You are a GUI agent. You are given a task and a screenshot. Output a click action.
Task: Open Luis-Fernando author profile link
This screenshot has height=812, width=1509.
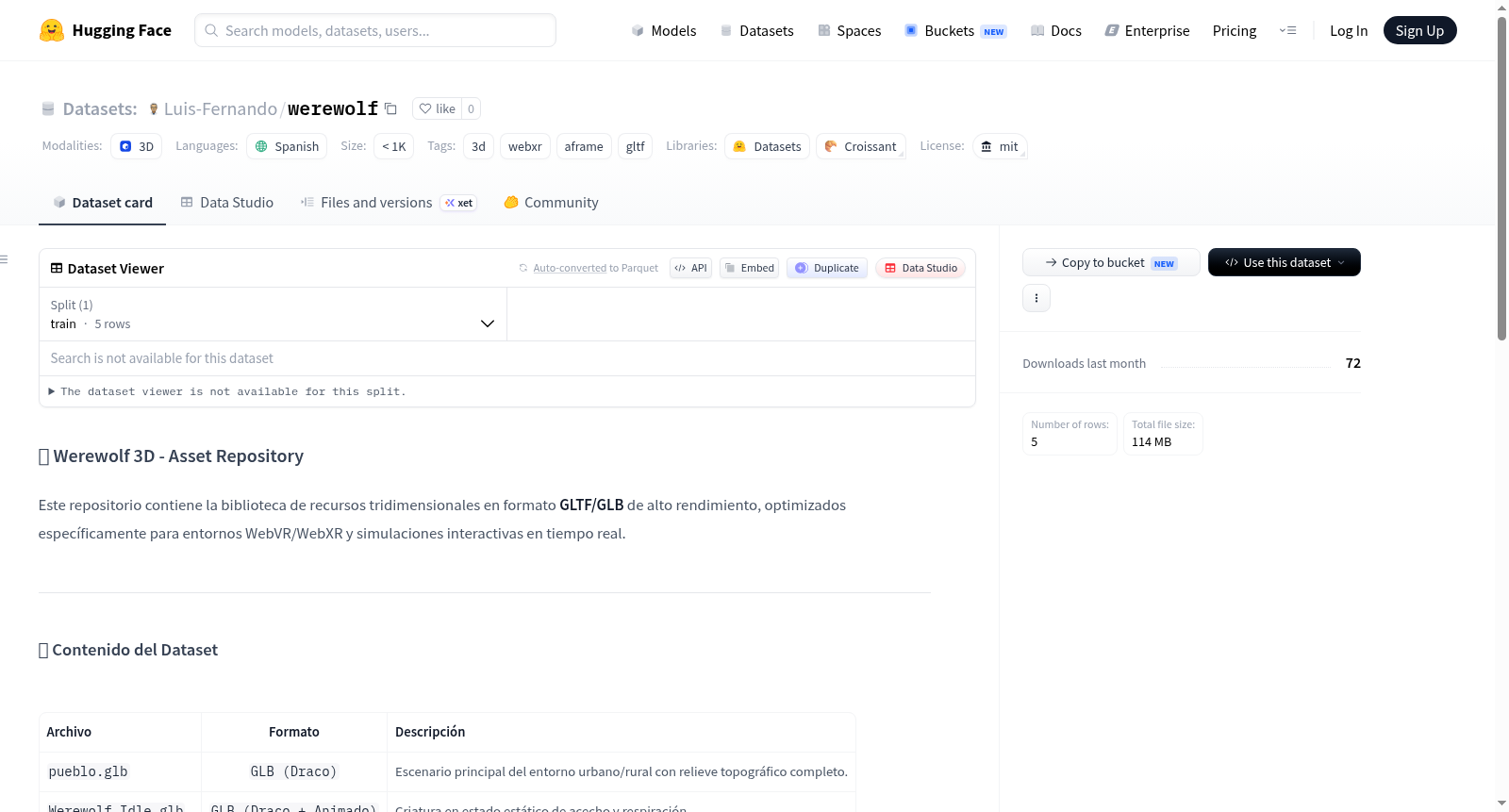pyautogui.click(x=221, y=108)
